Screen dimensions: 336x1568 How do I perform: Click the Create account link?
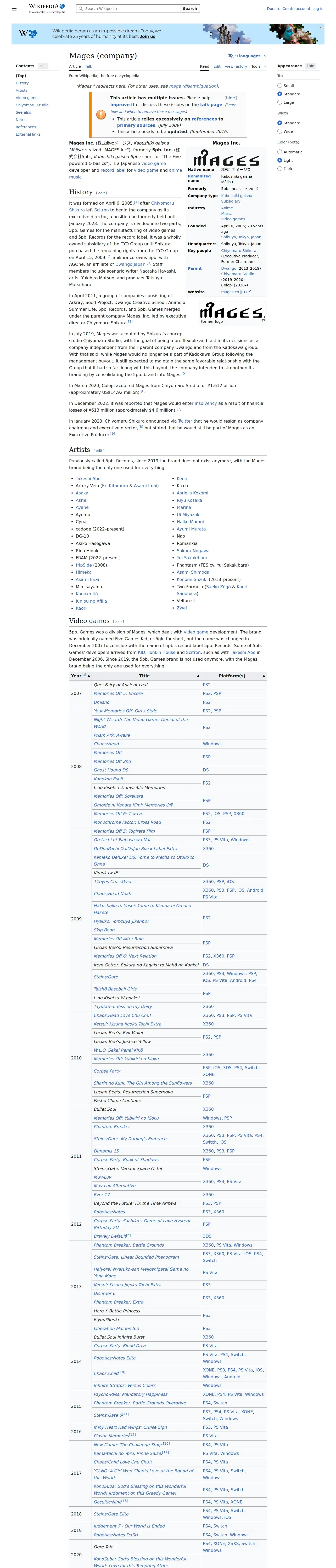(x=296, y=9)
